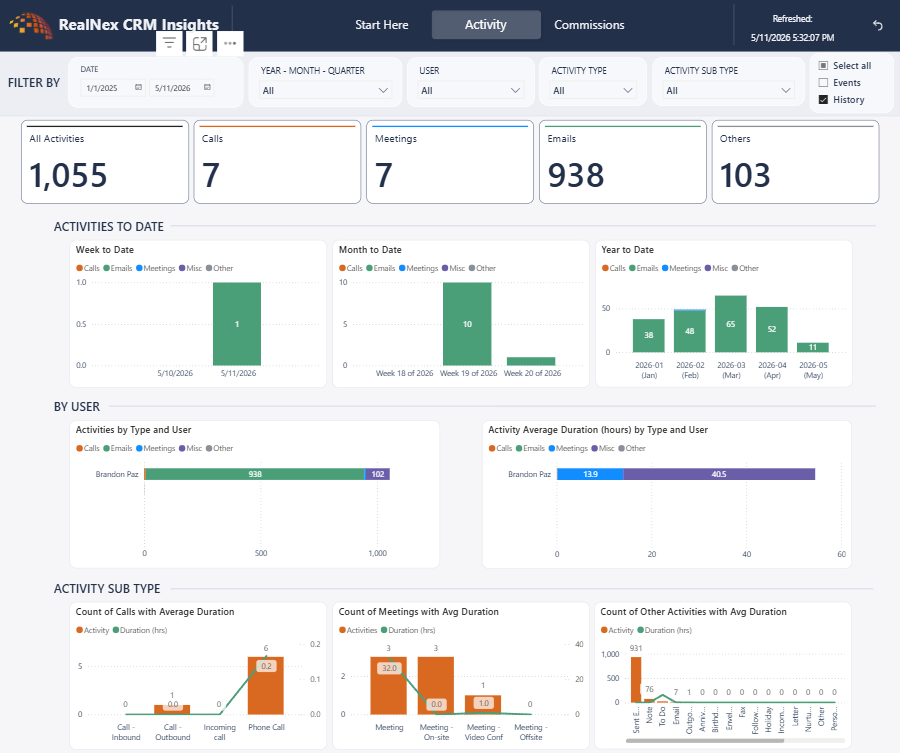Screen dimensions: 900x753
Task: Enable the Events checkbox
Action: 823,83
